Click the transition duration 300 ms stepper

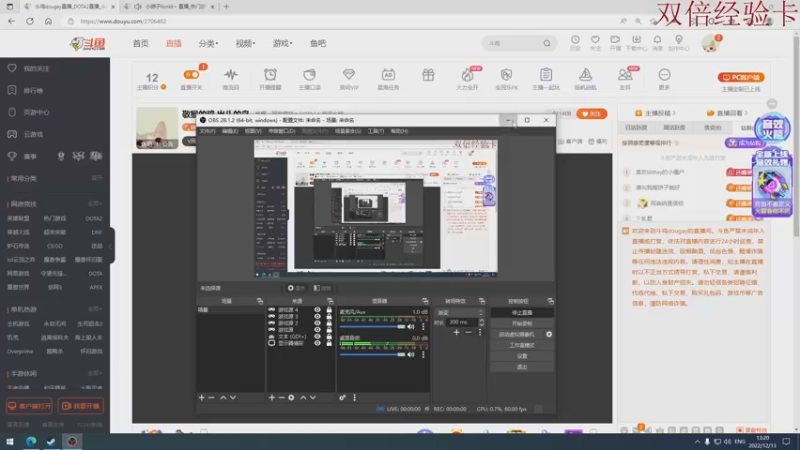click(481, 322)
